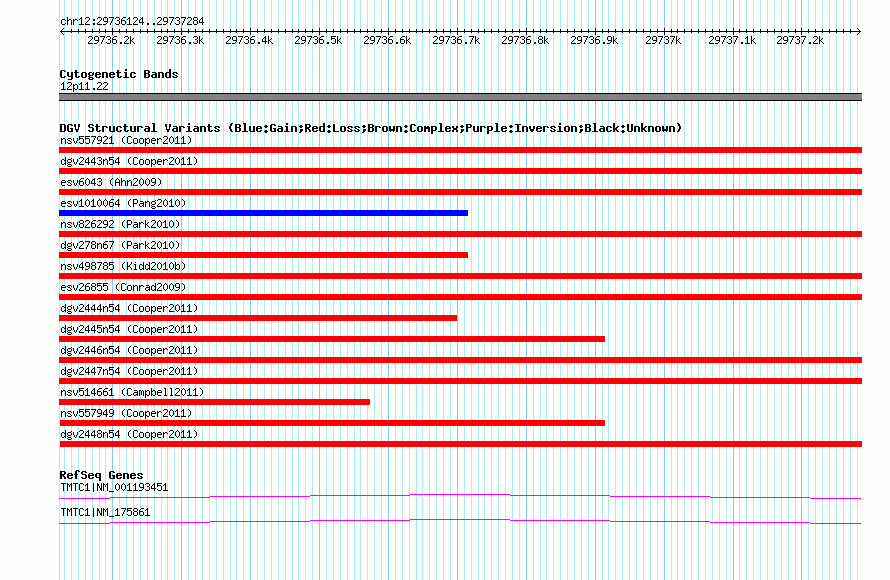Click the 29736.9k ruler tick label
Image resolution: width=890 pixels, height=580 pixels.
pyautogui.click(x=594, y=40)
